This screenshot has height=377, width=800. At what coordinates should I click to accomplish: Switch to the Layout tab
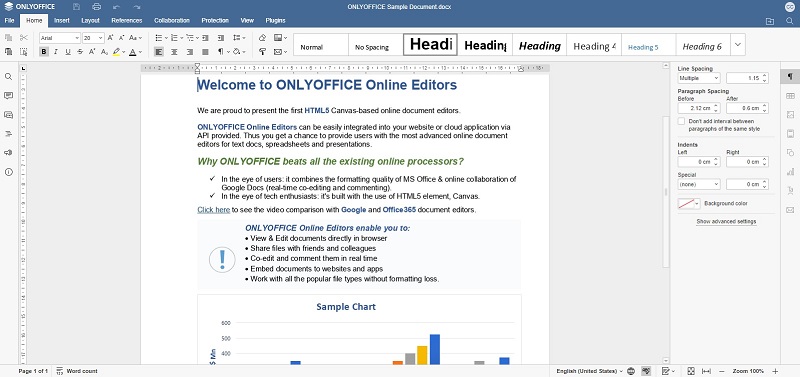point(90,21)
